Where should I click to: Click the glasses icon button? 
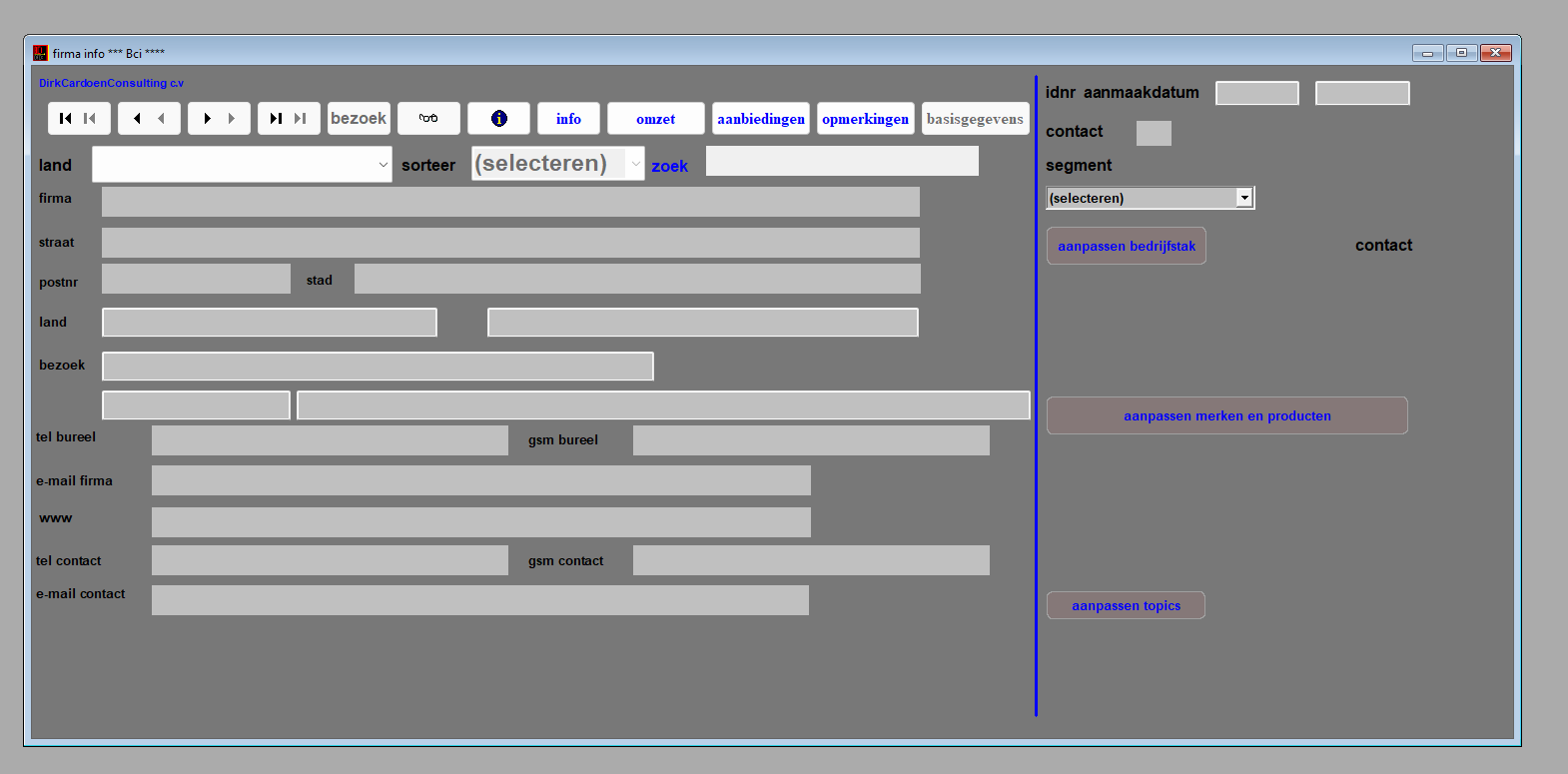pos(428,119)
